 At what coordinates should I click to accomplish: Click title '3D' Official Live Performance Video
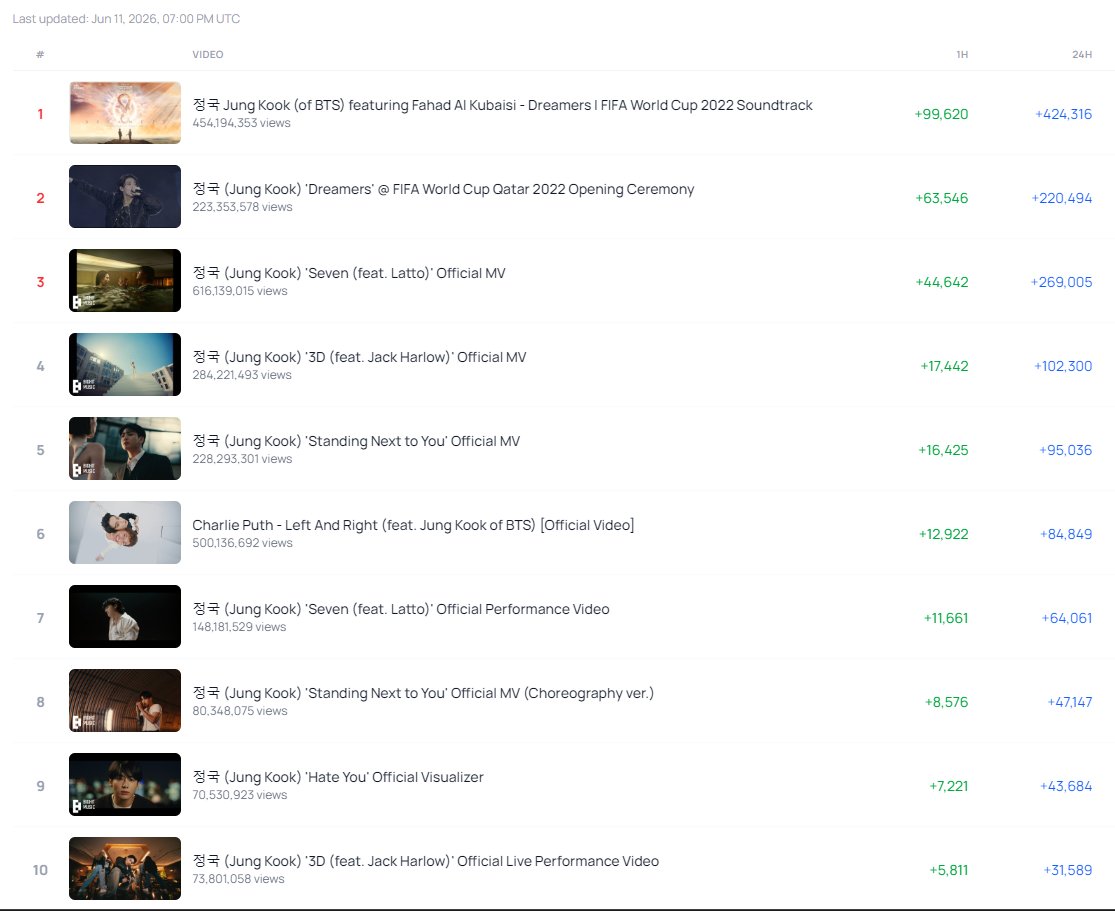tap(425, 860)
